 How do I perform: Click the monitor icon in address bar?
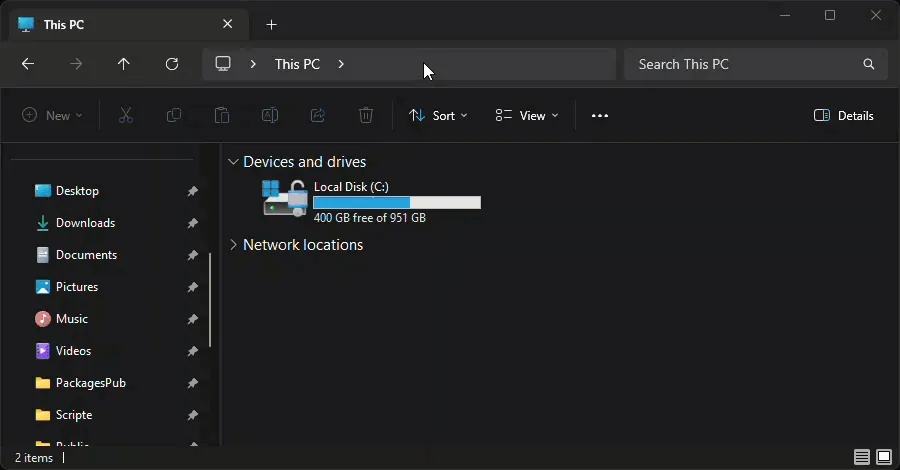pyautogui.click(x=223, y=64)
